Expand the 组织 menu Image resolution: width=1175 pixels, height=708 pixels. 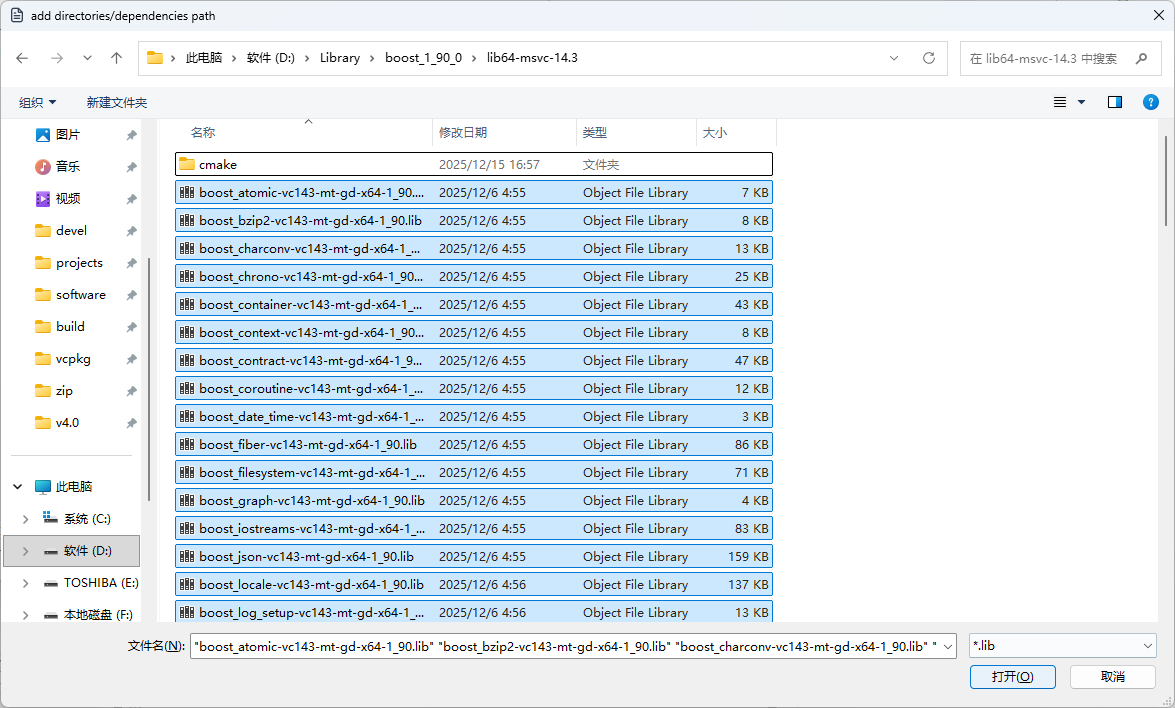click(x=37, y=101)
